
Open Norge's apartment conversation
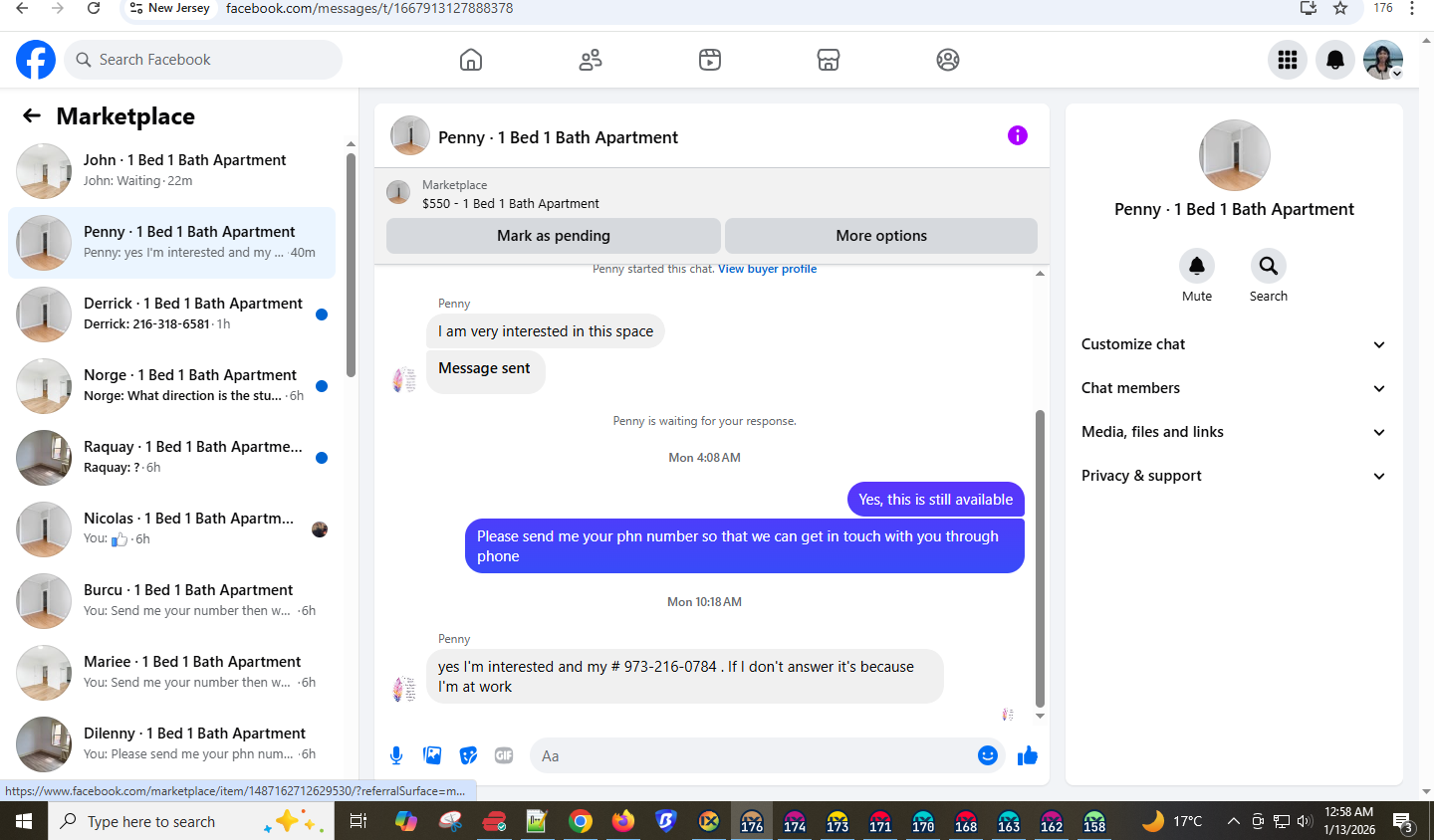171,386
